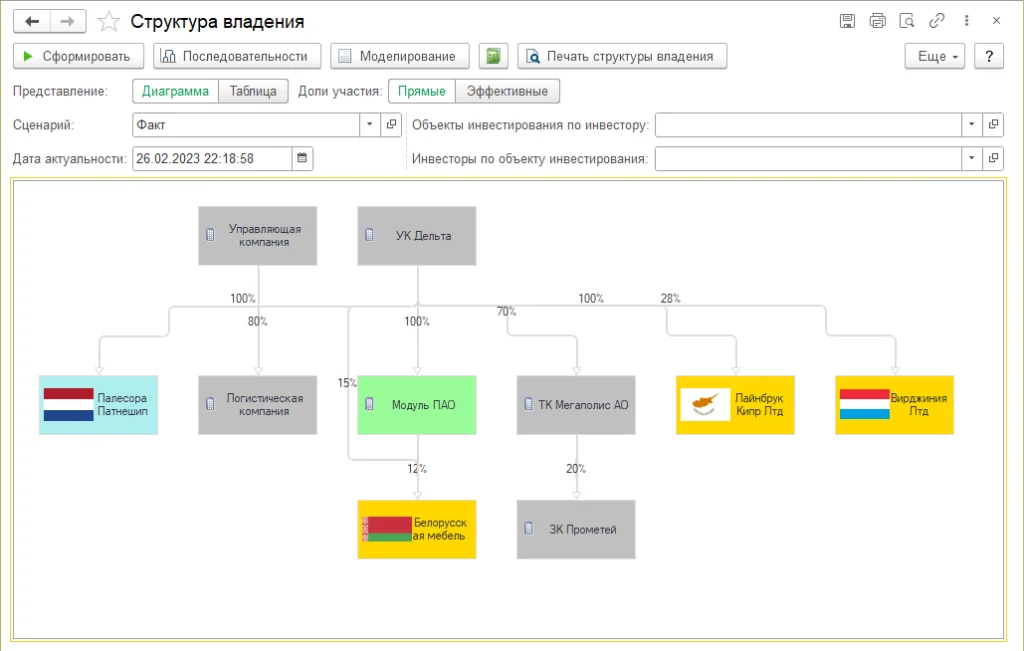Select the Палесора Патнешип flag node
Image resolution: width=1024 pixels, height=651 pixels.
click(x=99, y=405)
